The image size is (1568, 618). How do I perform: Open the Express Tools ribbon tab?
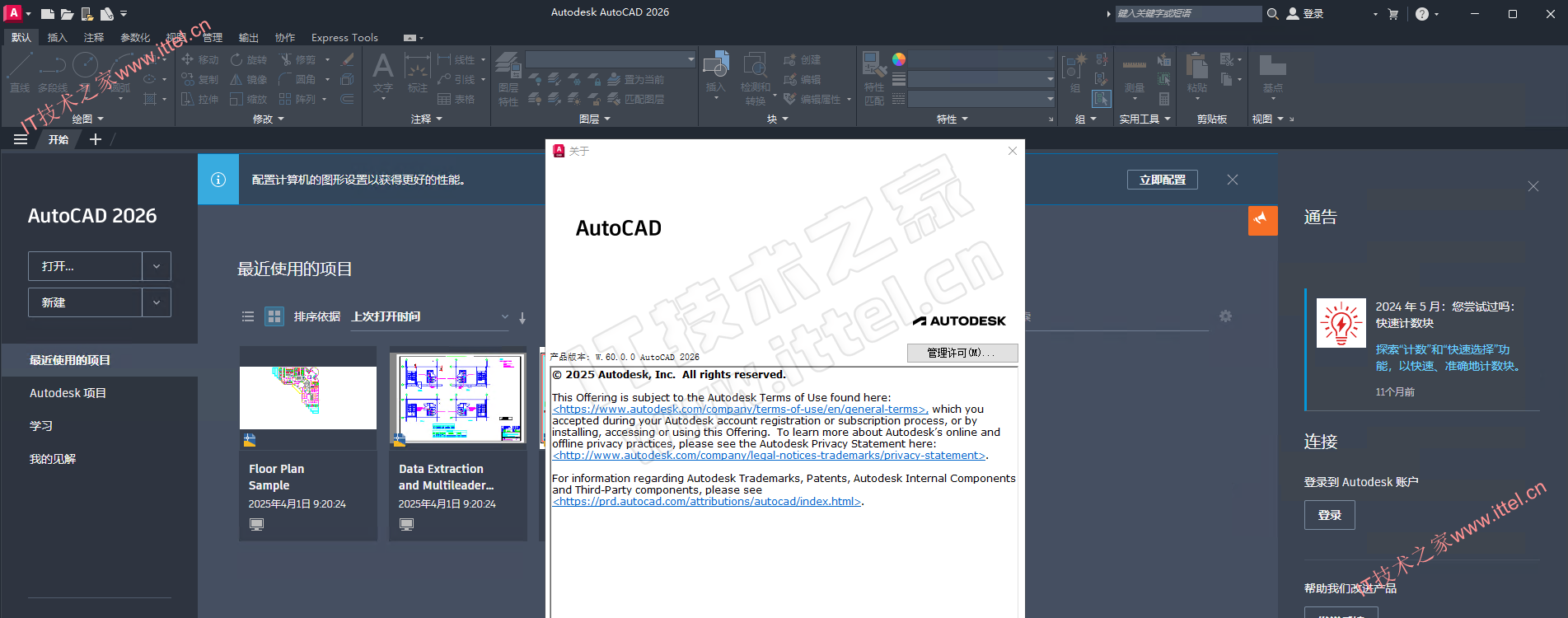344,38
